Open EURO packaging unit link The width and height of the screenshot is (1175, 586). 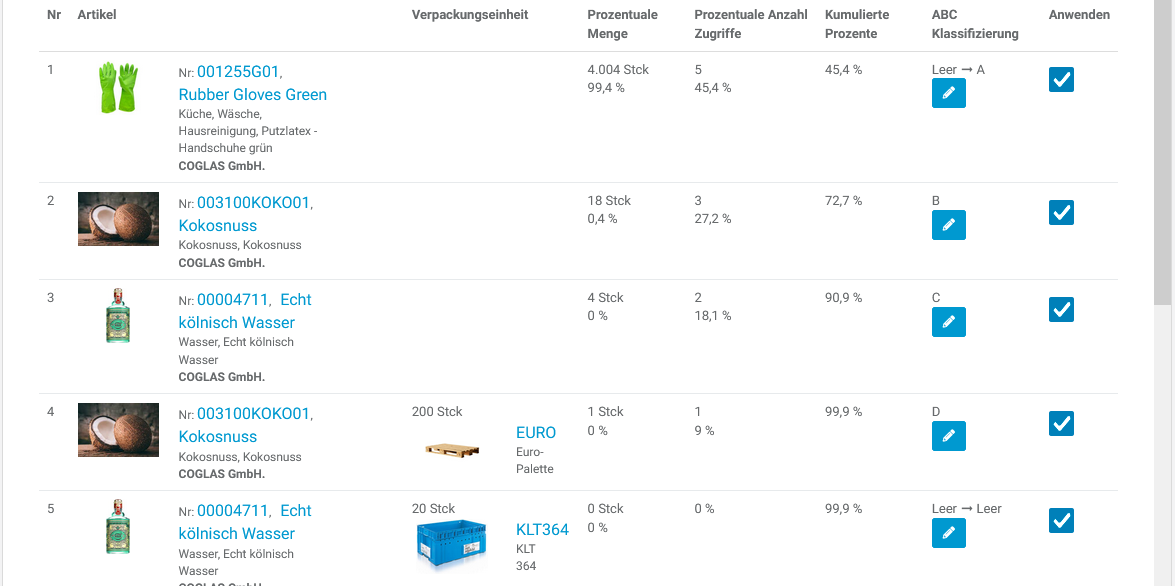click(x=536, y=433)
